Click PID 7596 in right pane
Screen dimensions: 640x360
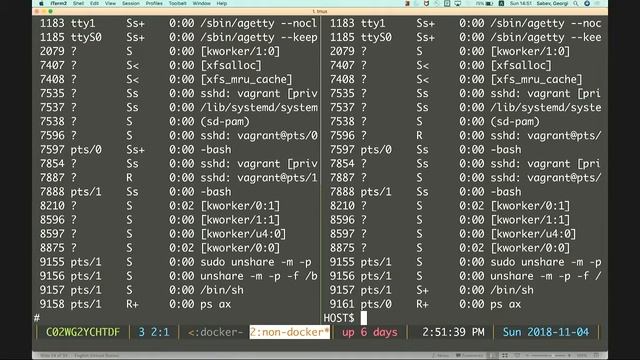(342, 136)
